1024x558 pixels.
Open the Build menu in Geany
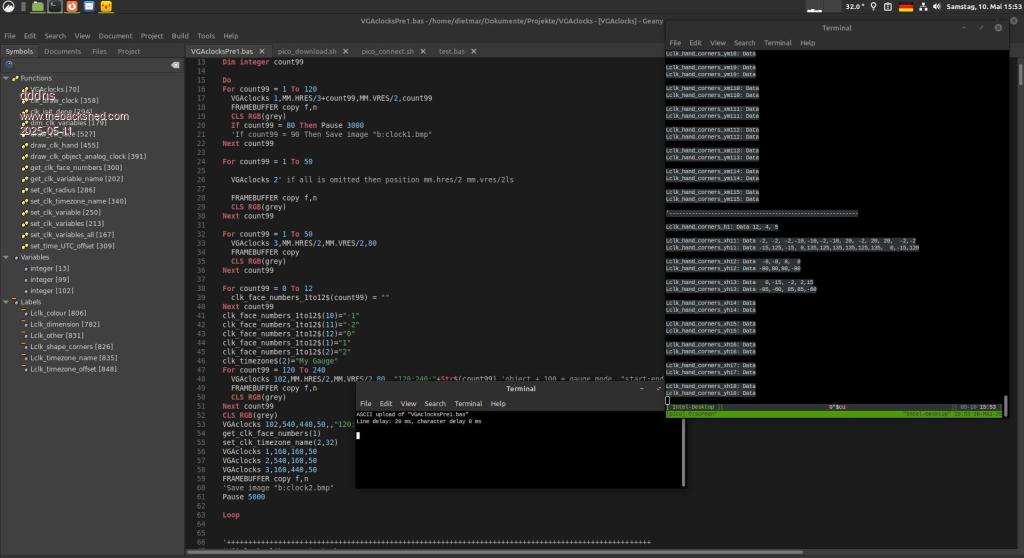pyautogui.click(x=180, y=36)
